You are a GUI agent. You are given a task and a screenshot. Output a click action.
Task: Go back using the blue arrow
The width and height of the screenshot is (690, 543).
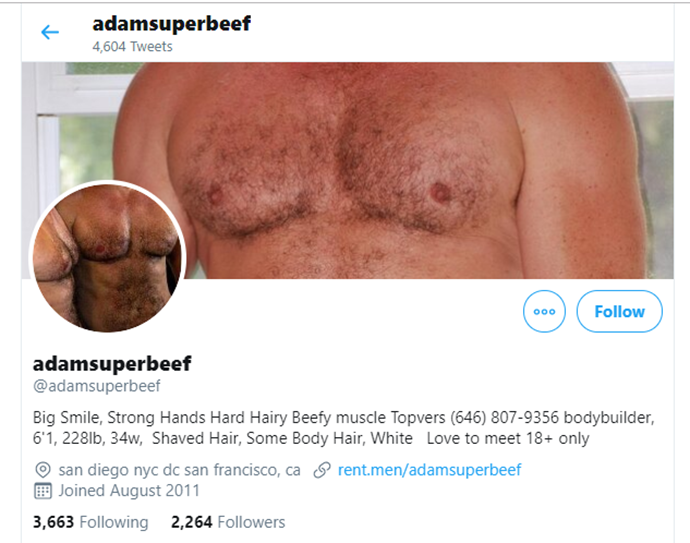pyautogui.click(x=50, y=32)
